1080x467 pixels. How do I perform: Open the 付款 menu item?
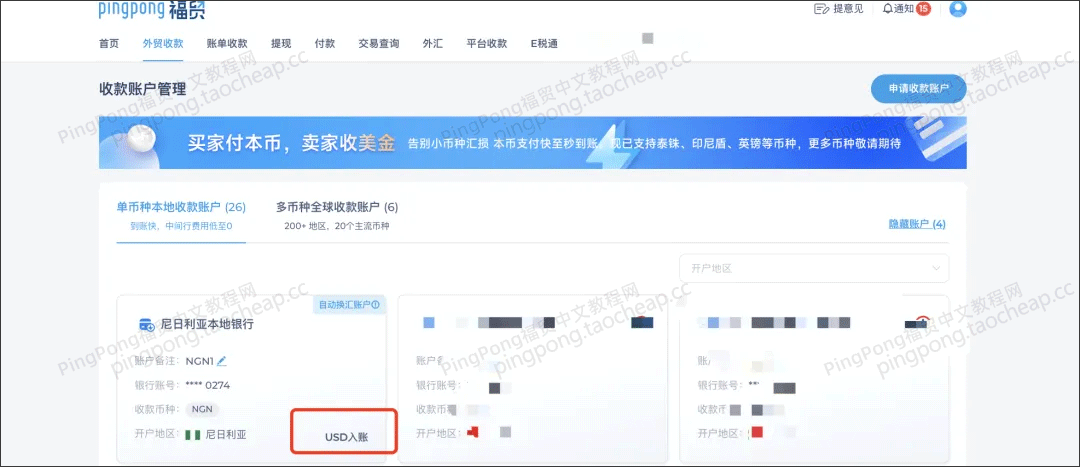(x=324, y=43)
